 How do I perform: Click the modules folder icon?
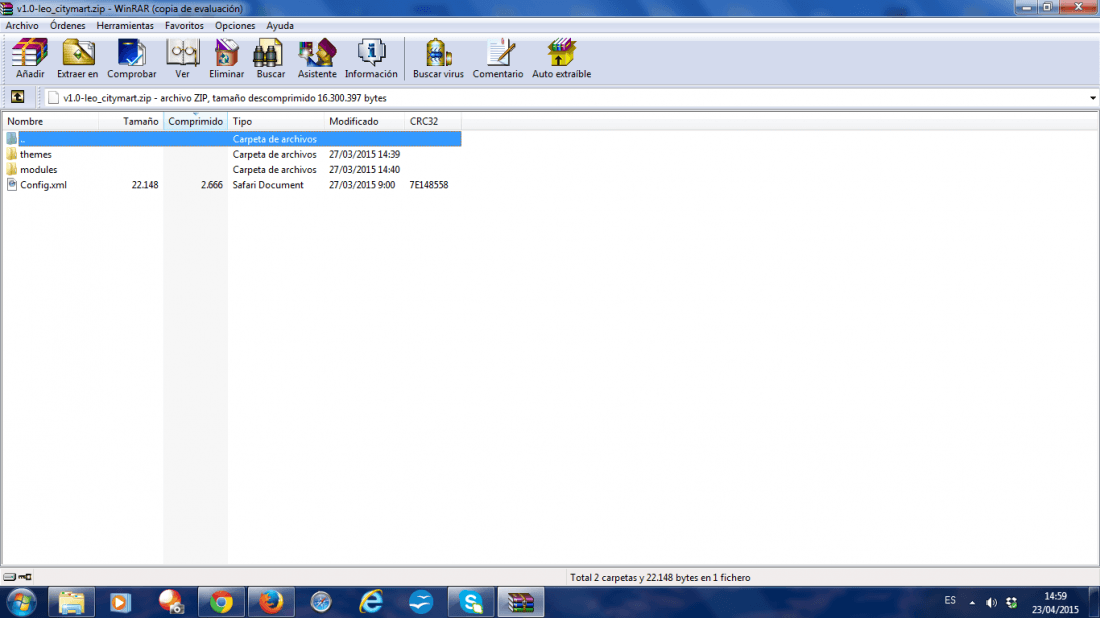pos(12,170)
